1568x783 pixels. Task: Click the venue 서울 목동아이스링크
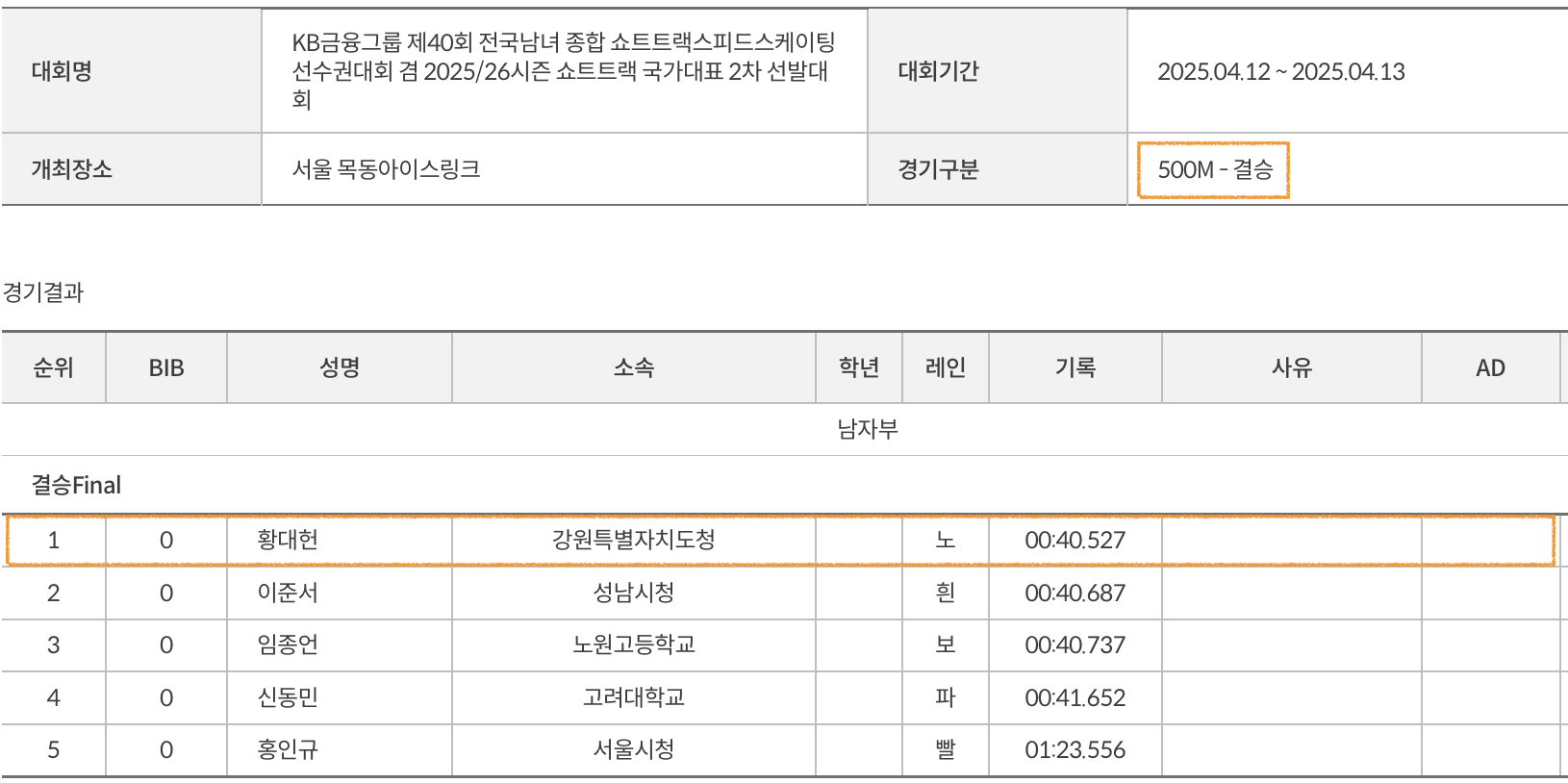386,170
